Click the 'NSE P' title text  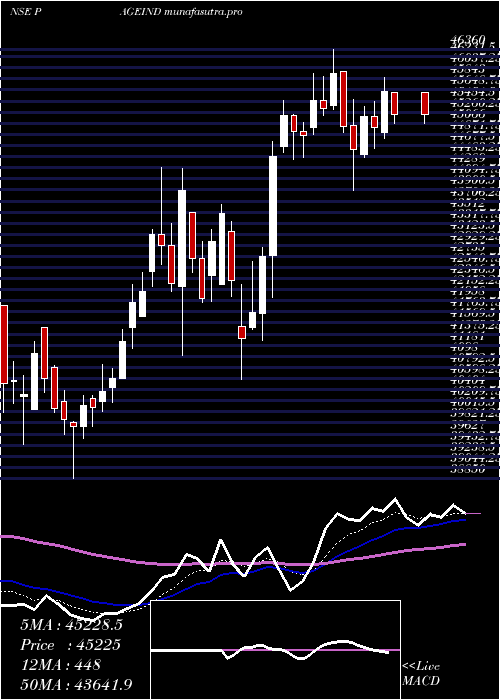(x=26, y=12)
